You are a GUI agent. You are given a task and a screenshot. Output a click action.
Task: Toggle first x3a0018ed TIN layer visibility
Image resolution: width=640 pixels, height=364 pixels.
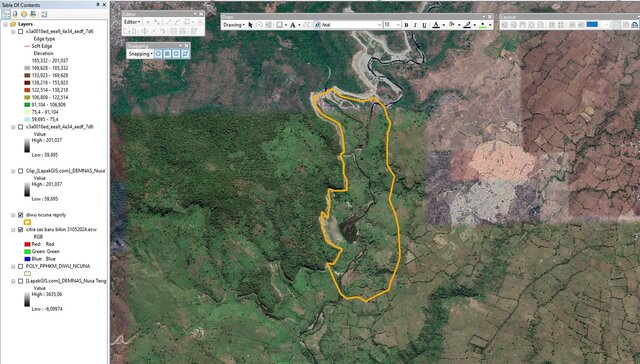[20, 31]
